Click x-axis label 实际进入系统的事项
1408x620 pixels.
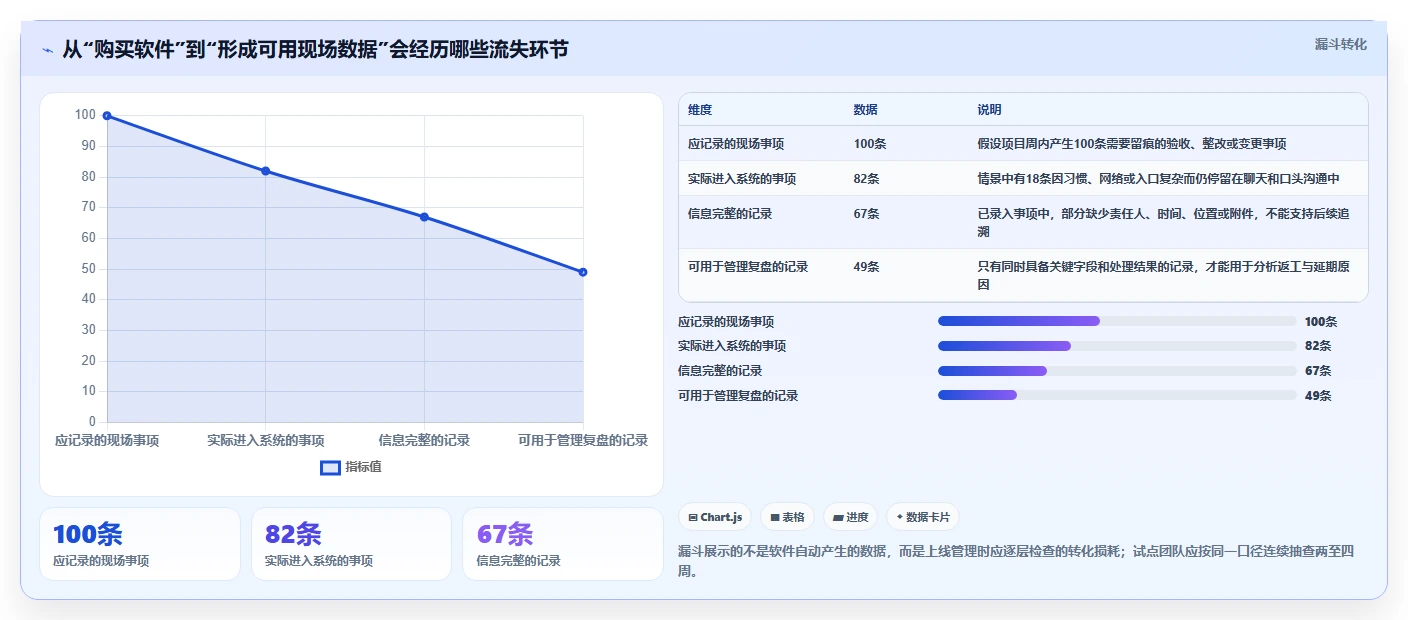tap(266, 440)
